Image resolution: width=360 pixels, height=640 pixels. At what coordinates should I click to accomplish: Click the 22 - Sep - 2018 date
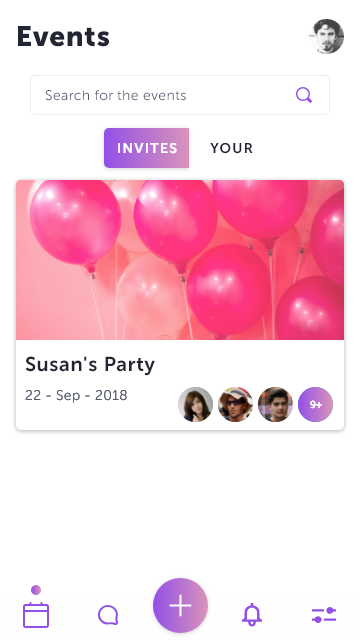pos(76,396)
